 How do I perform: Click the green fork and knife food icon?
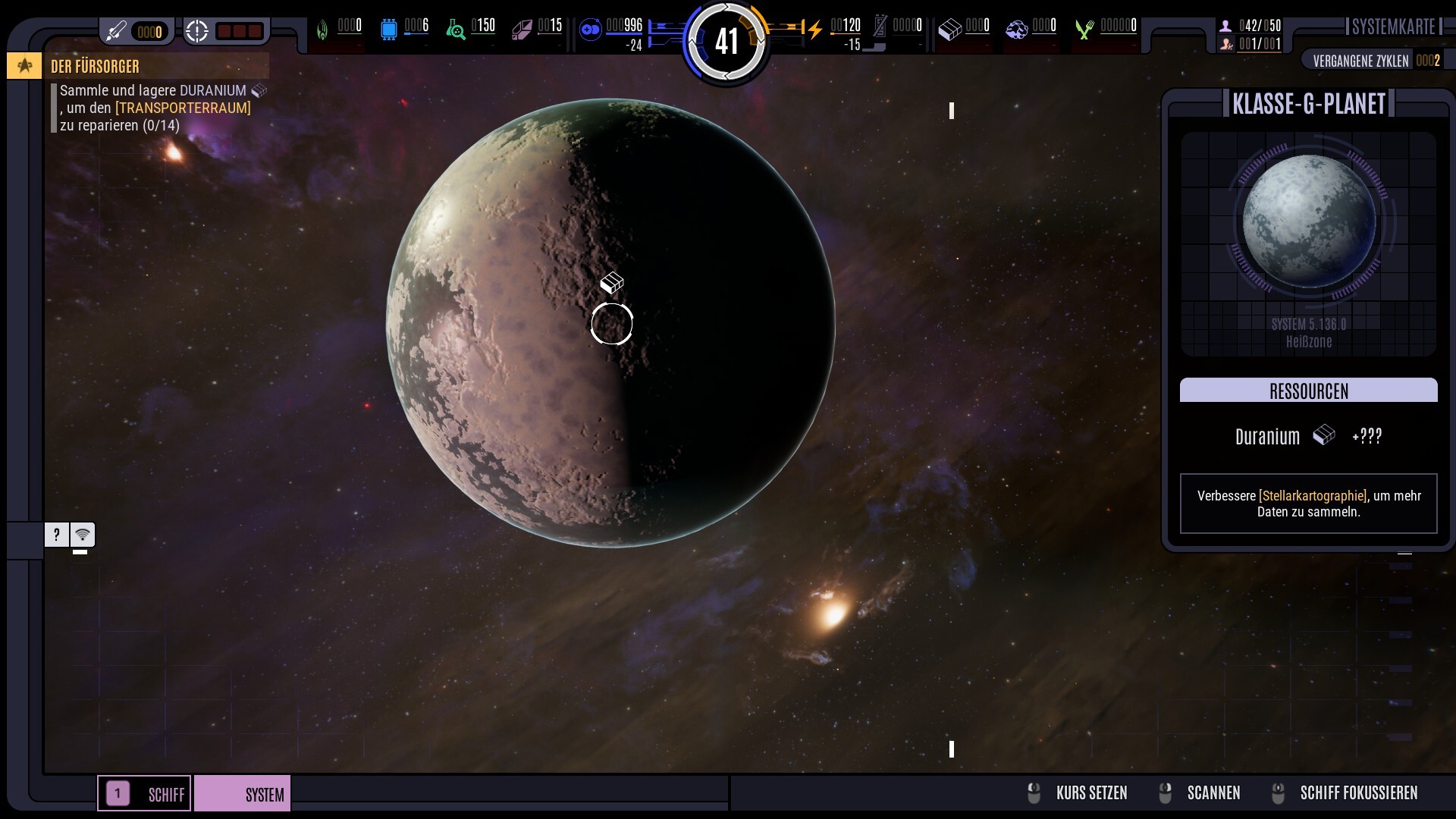(x=1084, y=30)
